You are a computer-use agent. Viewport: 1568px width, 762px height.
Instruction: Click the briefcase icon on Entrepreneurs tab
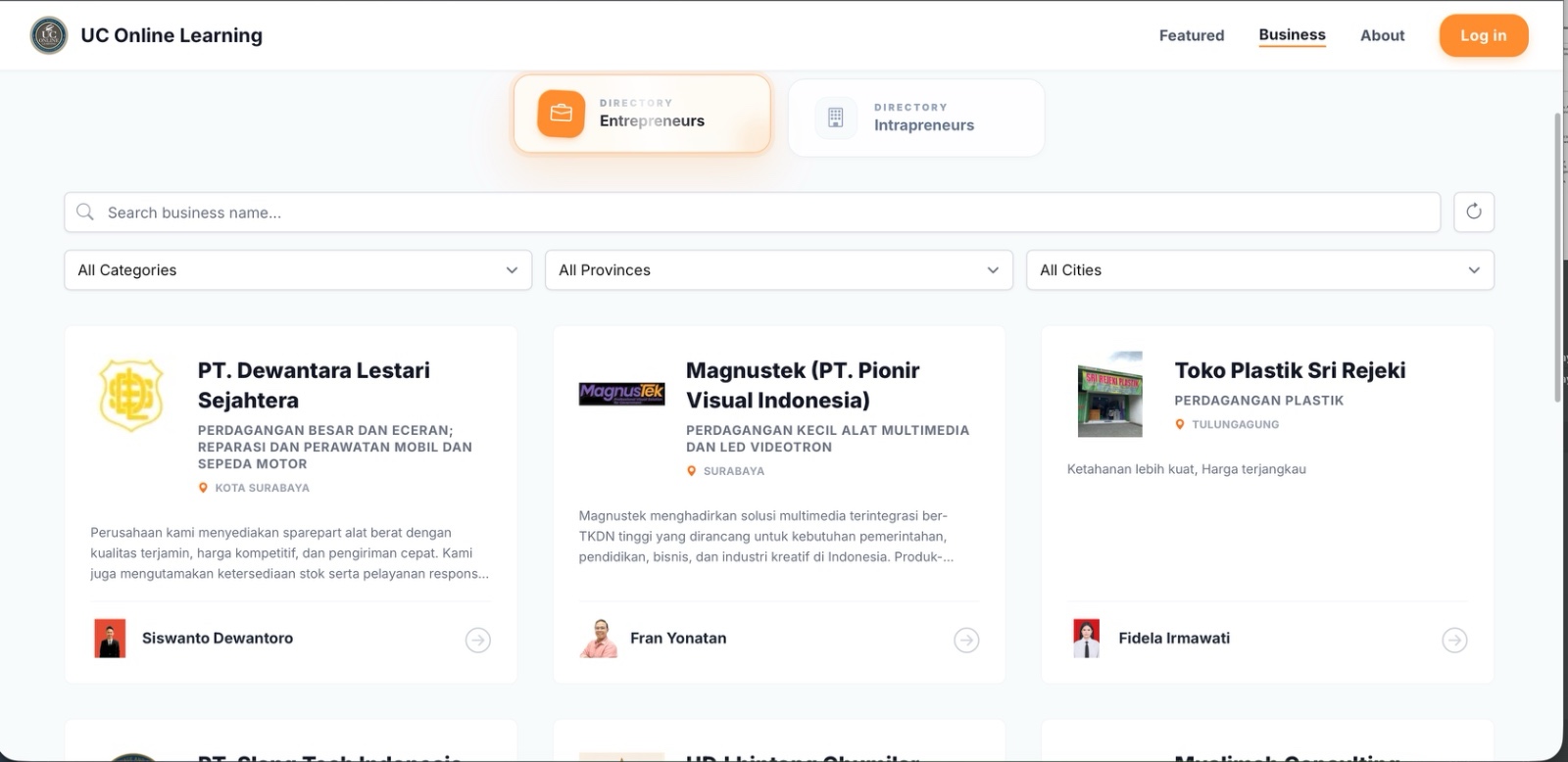point(561,113)
